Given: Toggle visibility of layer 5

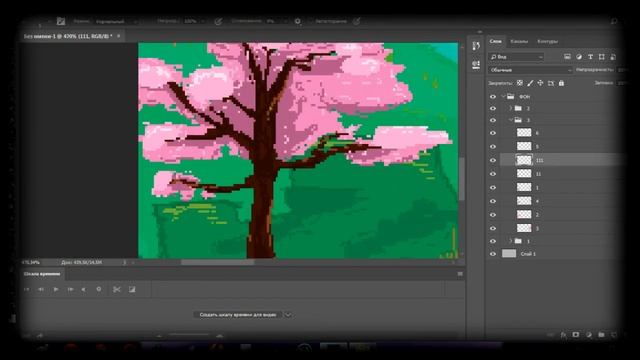Looking at the screenshot, I should point(493,147).
